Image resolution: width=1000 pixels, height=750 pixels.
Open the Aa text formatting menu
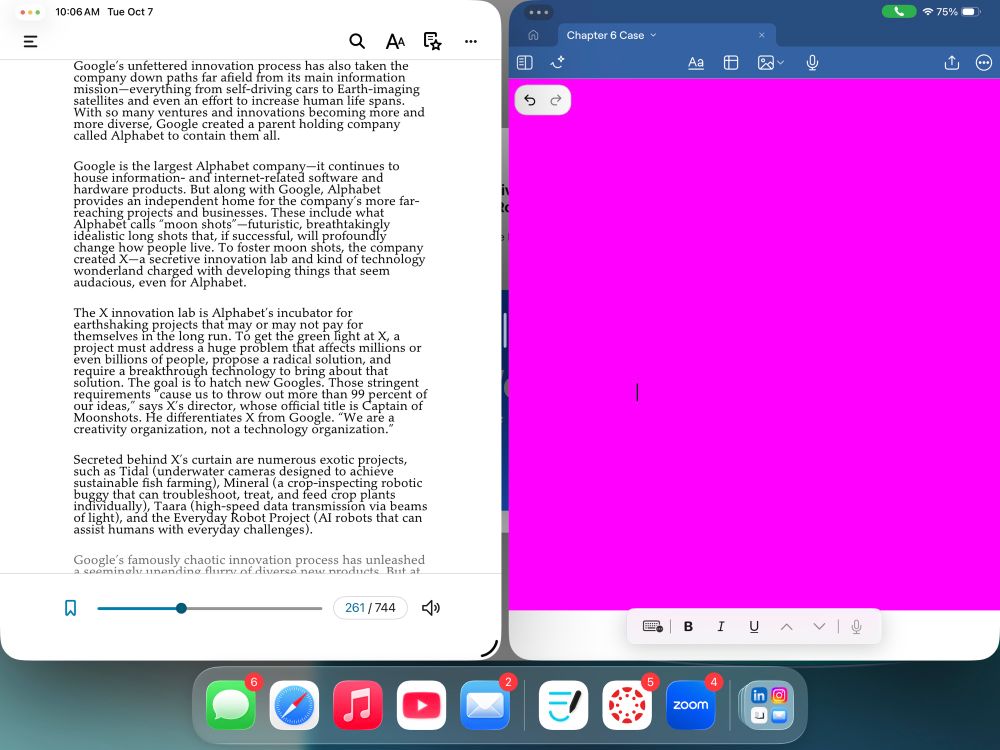(696, 62)
